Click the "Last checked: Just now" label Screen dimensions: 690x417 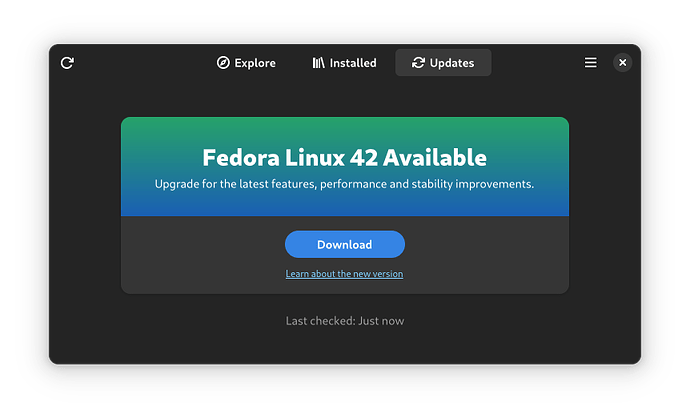point(344,321)
